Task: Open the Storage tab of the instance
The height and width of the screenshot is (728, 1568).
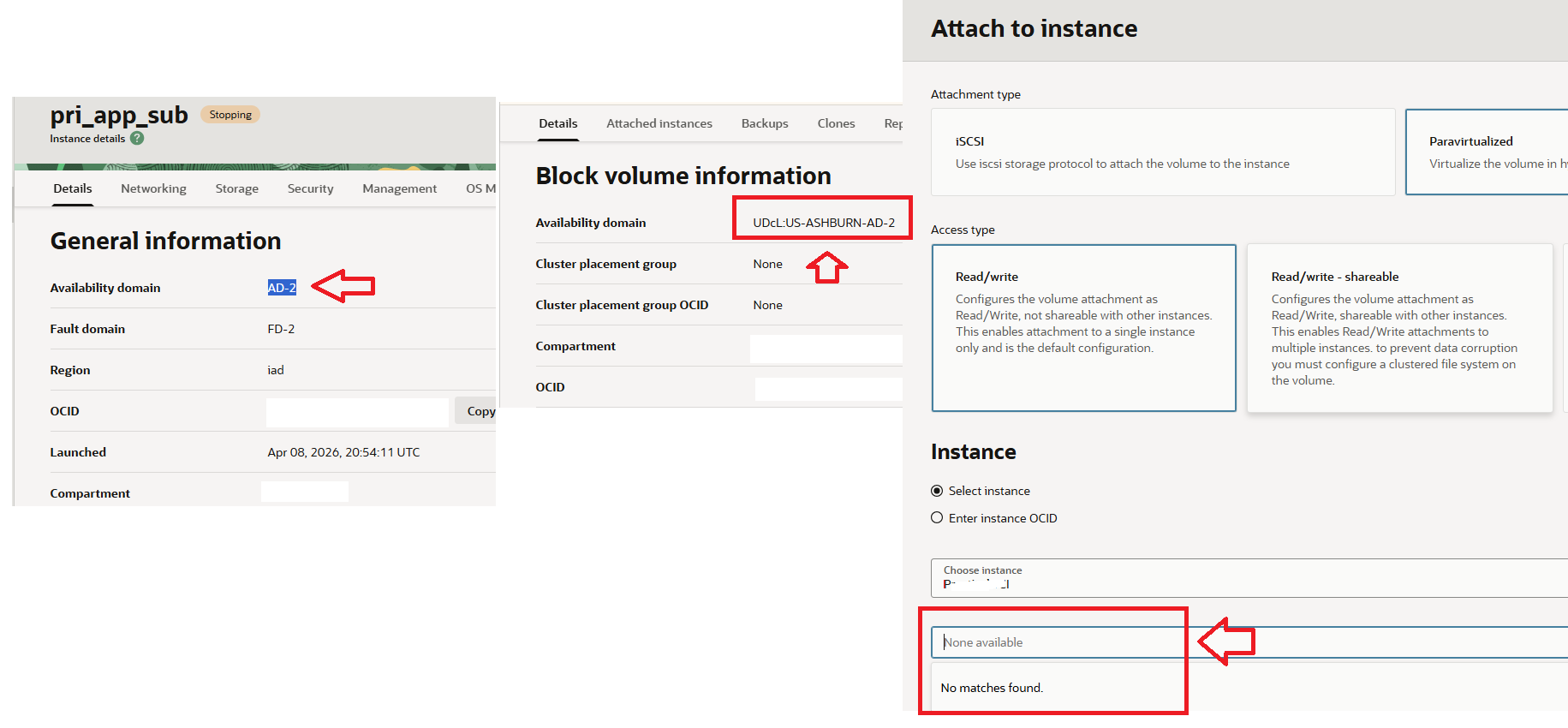Action: click(236, 188)
